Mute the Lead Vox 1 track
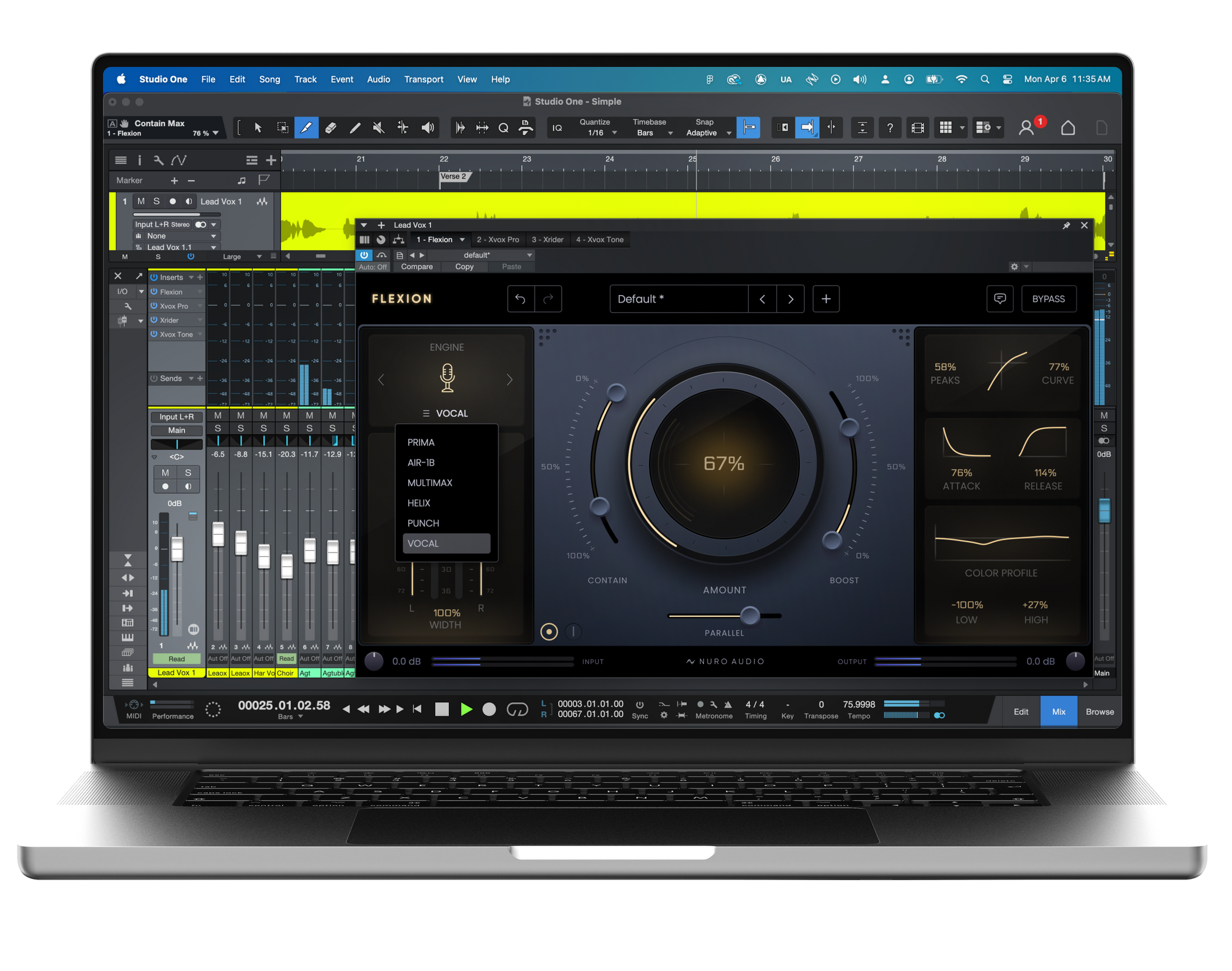The height and width of the screenshot is (971, 1232). click(x=141, y=201)
